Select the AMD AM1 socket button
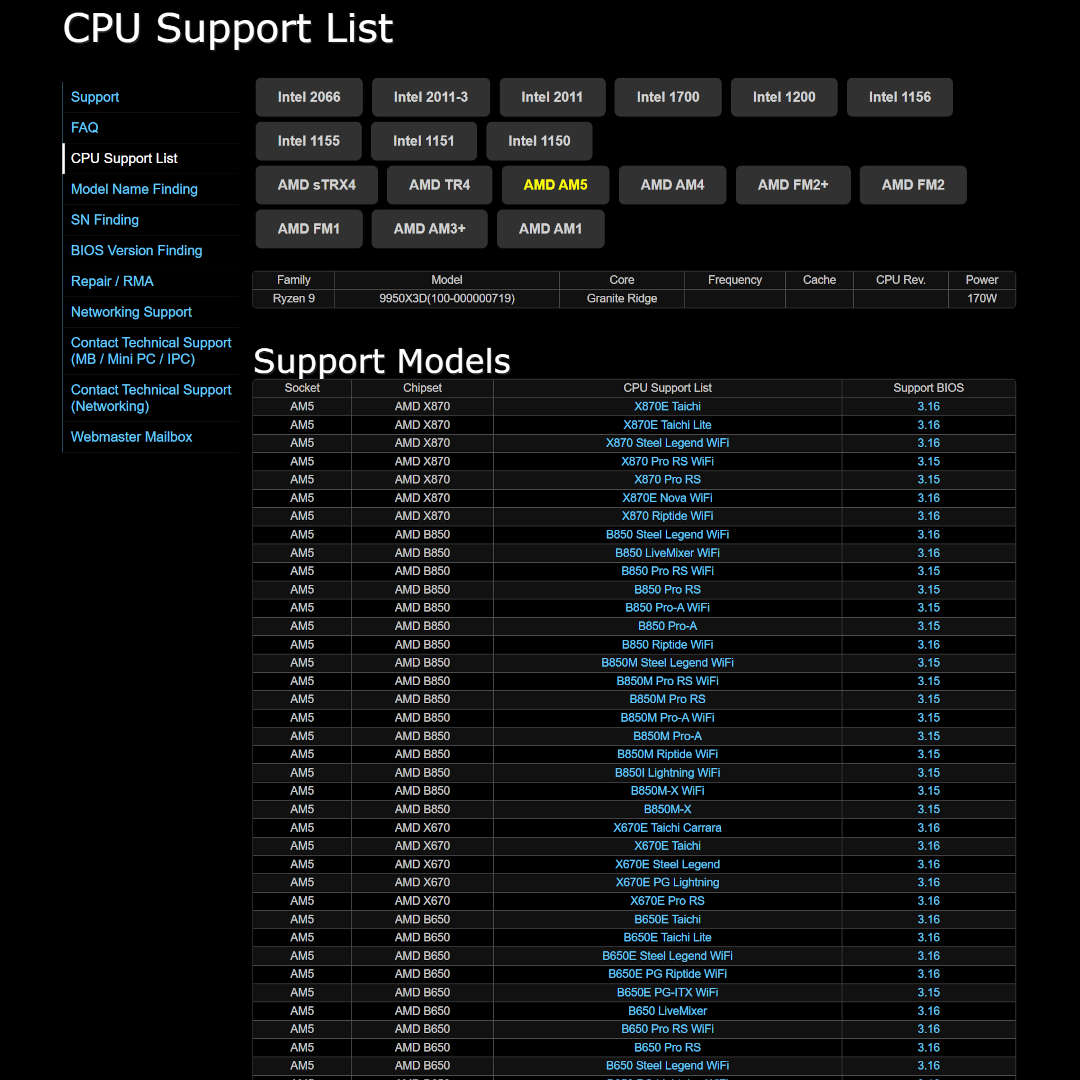The image size is (1080, 1080). 550,229
